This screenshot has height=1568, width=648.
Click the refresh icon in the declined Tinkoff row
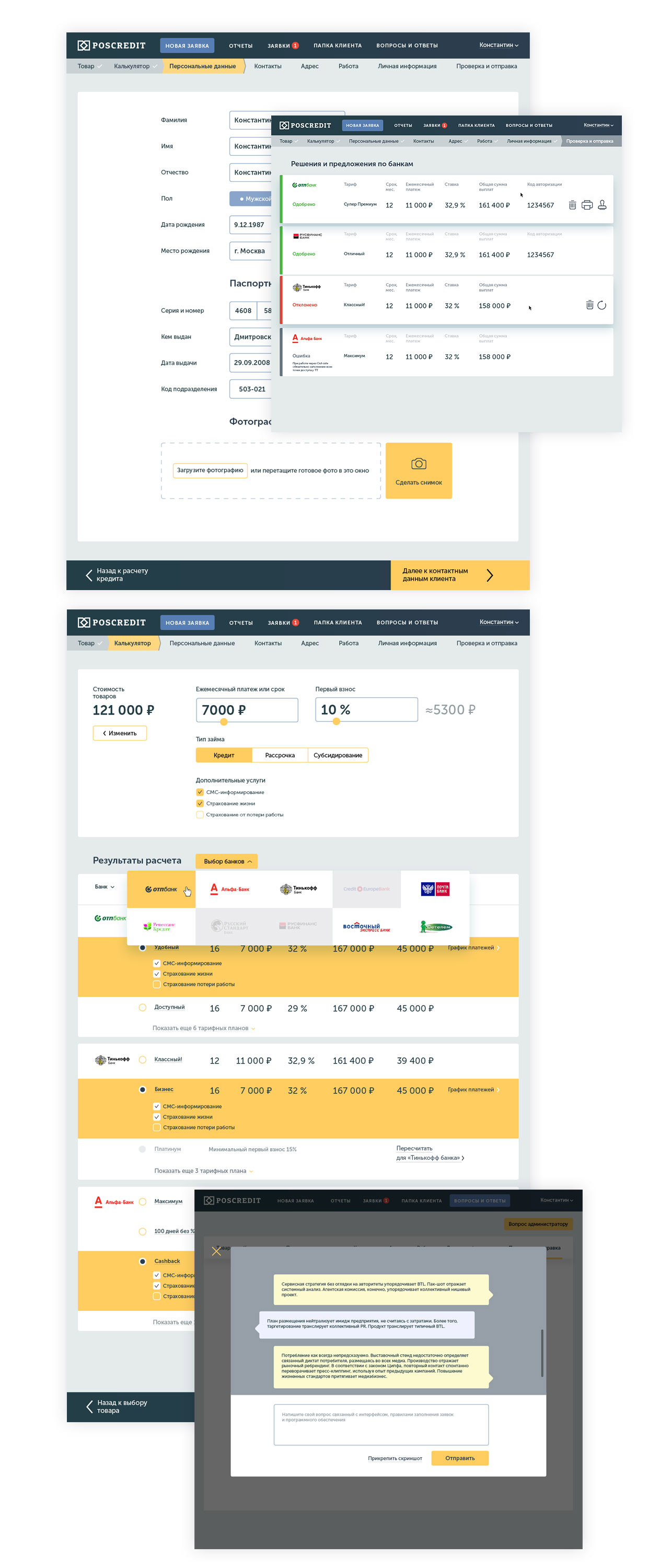602,306
